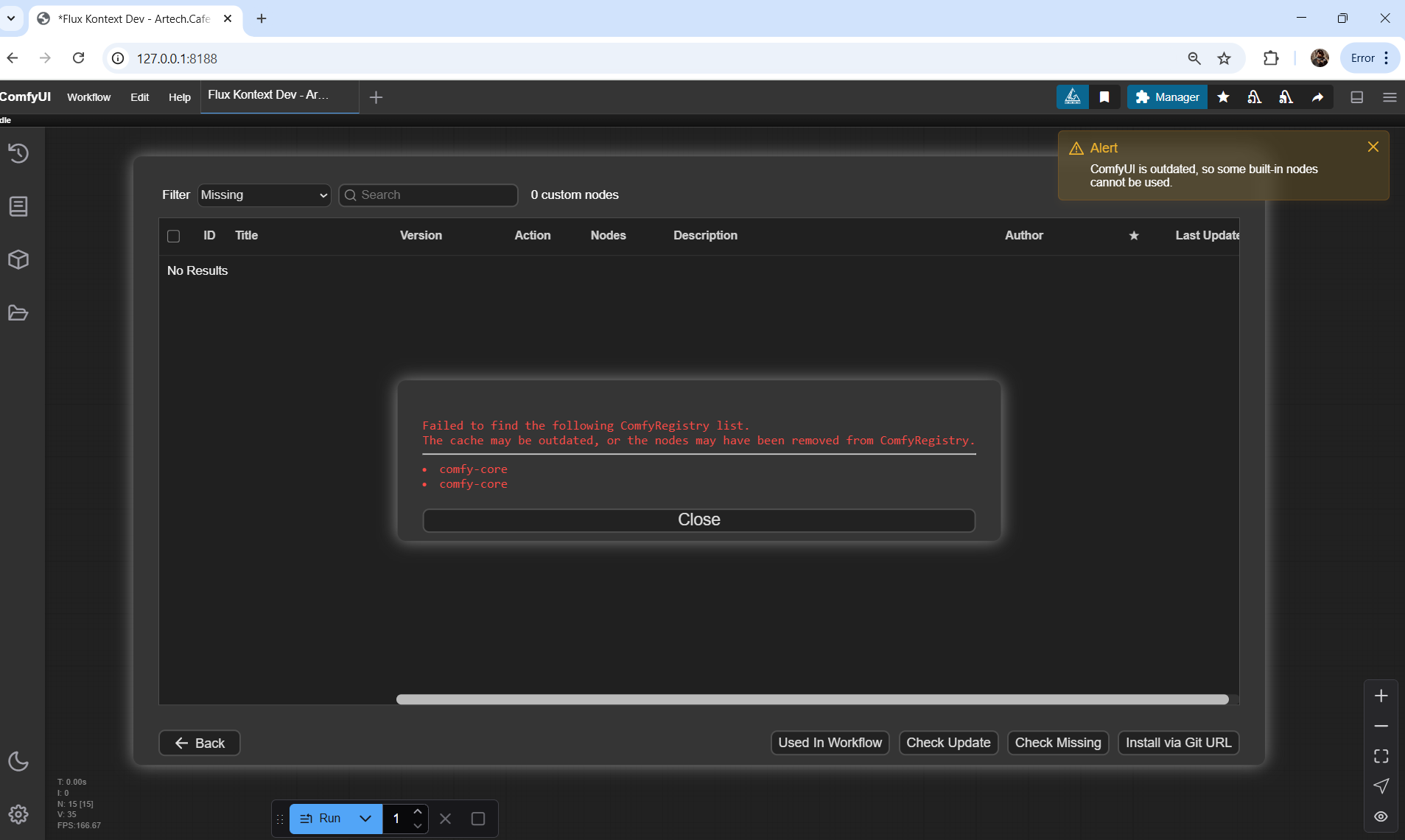Click the Check Missing button
This screenshot has height=840, width=1405.
[1057, 743]
